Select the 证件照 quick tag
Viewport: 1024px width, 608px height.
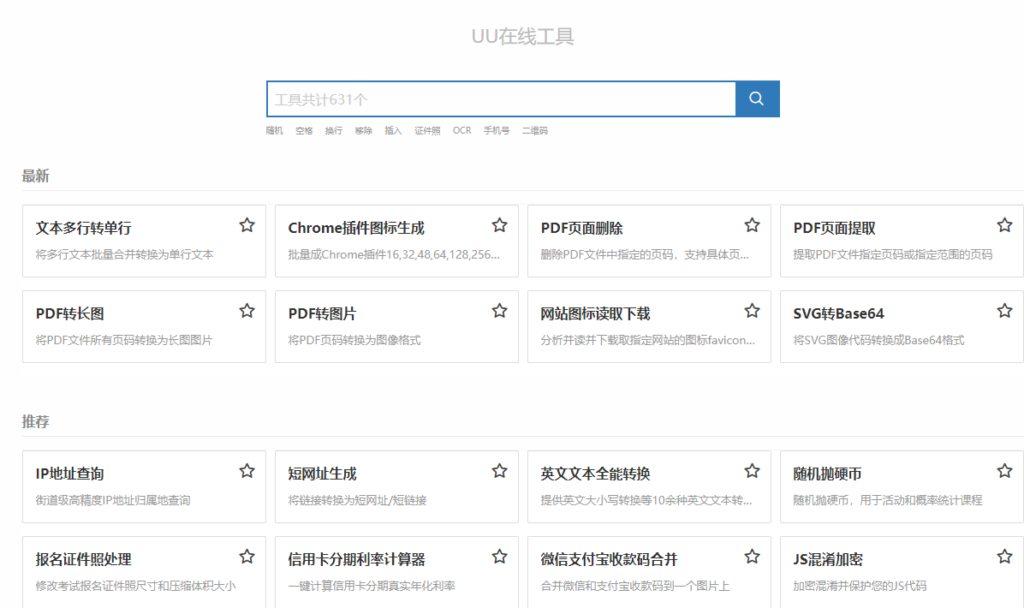point(427,131)
